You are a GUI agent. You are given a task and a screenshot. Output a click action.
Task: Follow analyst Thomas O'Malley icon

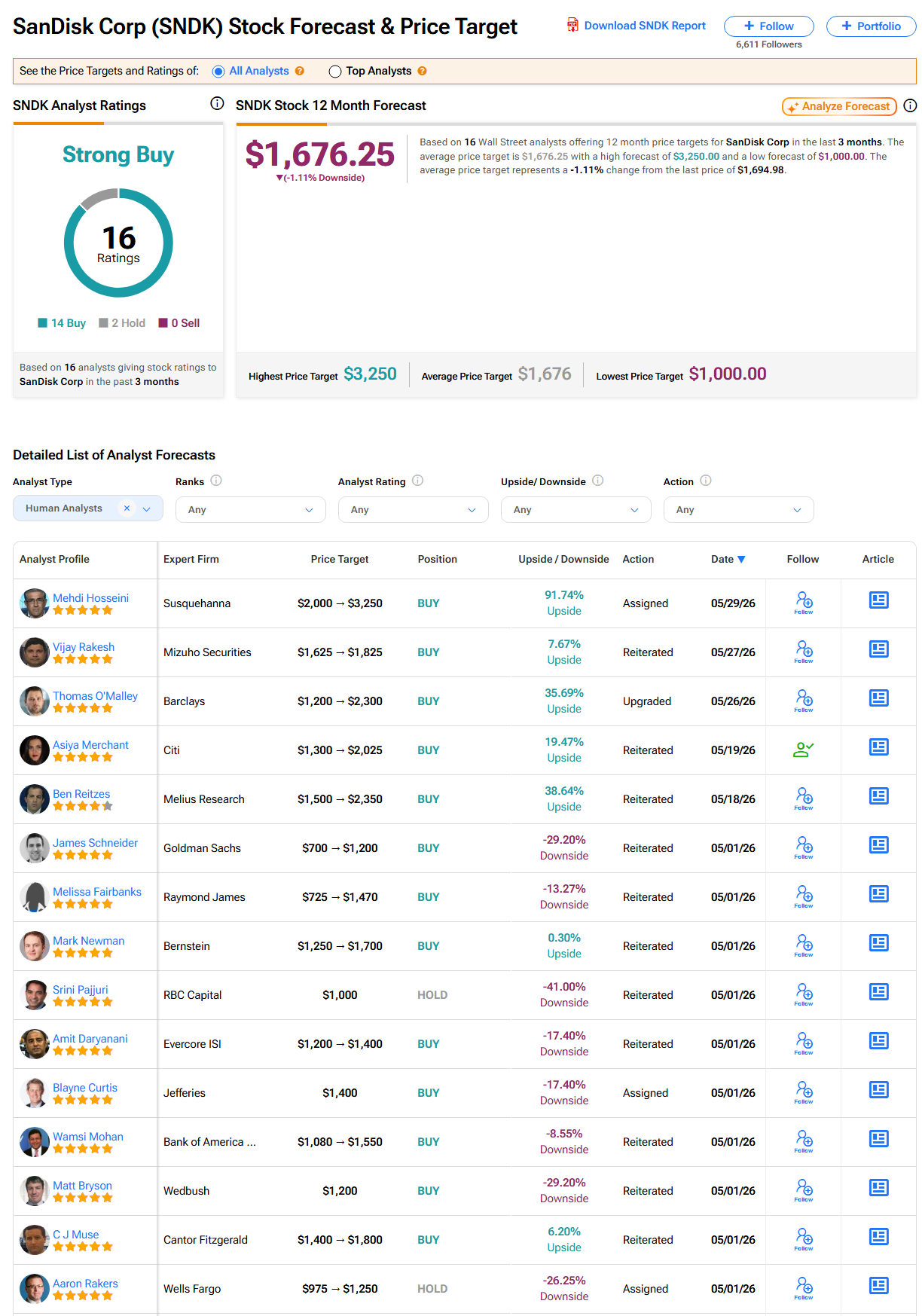tap(804, 701)
